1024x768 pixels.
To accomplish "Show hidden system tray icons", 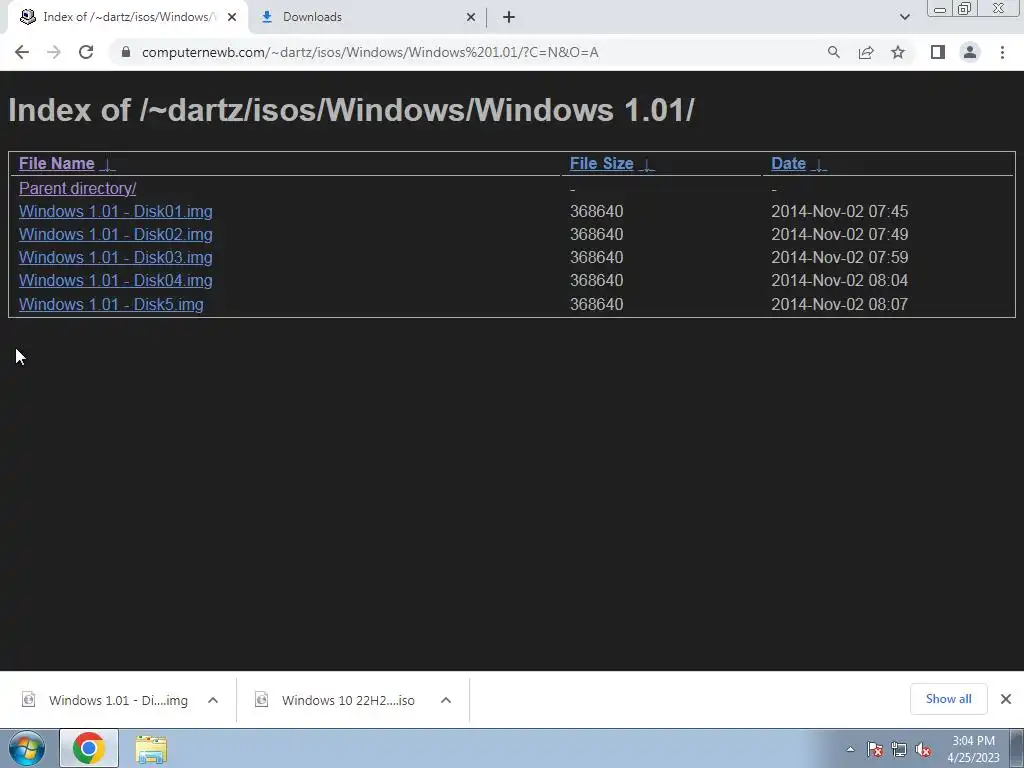I will [850, 750].
